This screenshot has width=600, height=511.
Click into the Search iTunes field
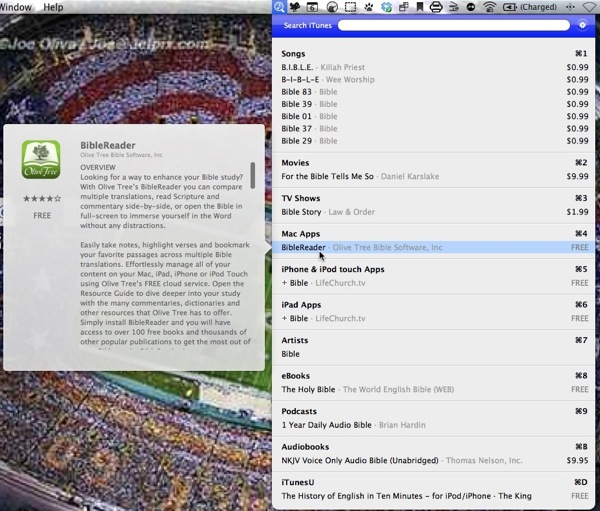[453, 25]
